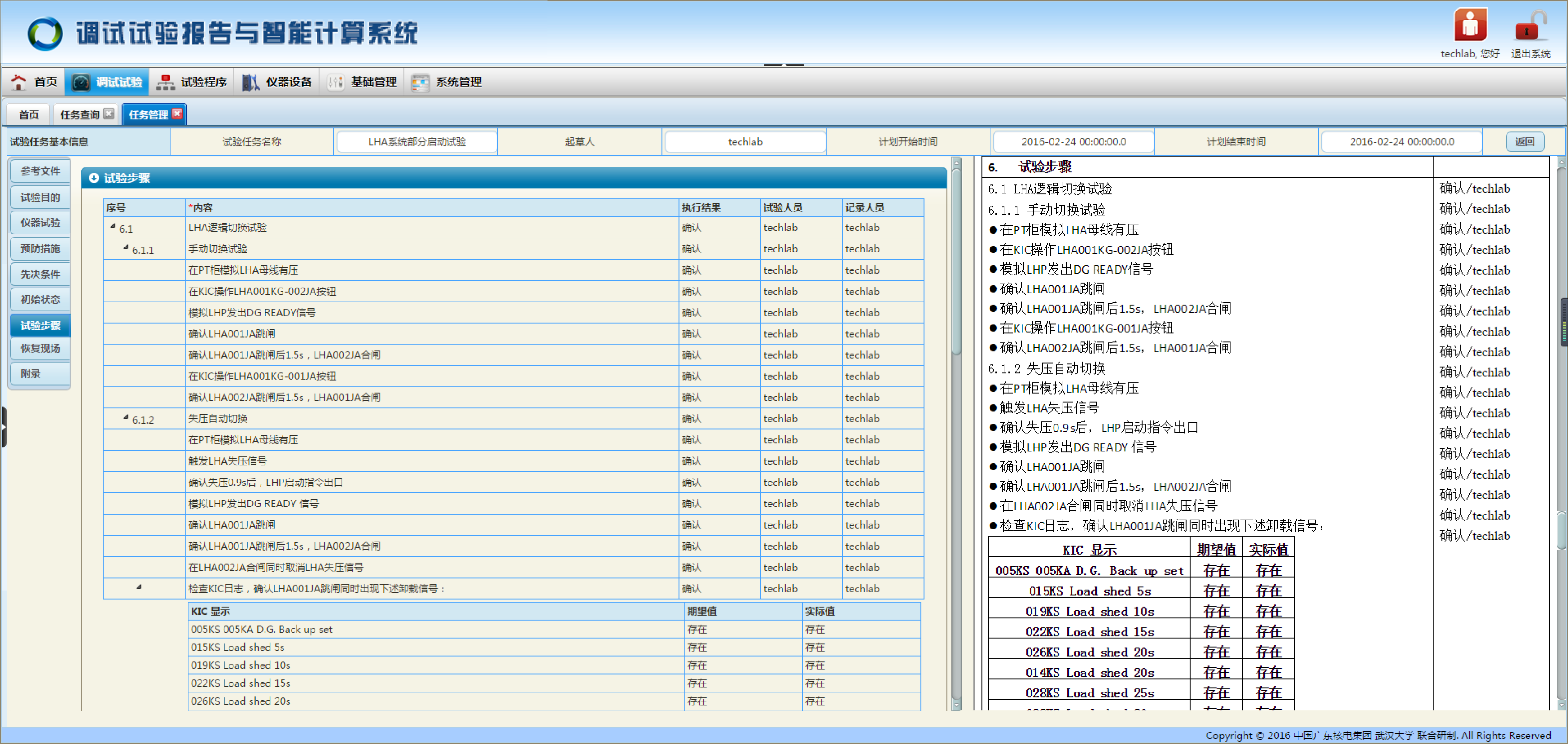Image resolution: width=1568 pixels, height=744 pixels.
Task: Click the 执行结果 column header
Action: [719, 208]
